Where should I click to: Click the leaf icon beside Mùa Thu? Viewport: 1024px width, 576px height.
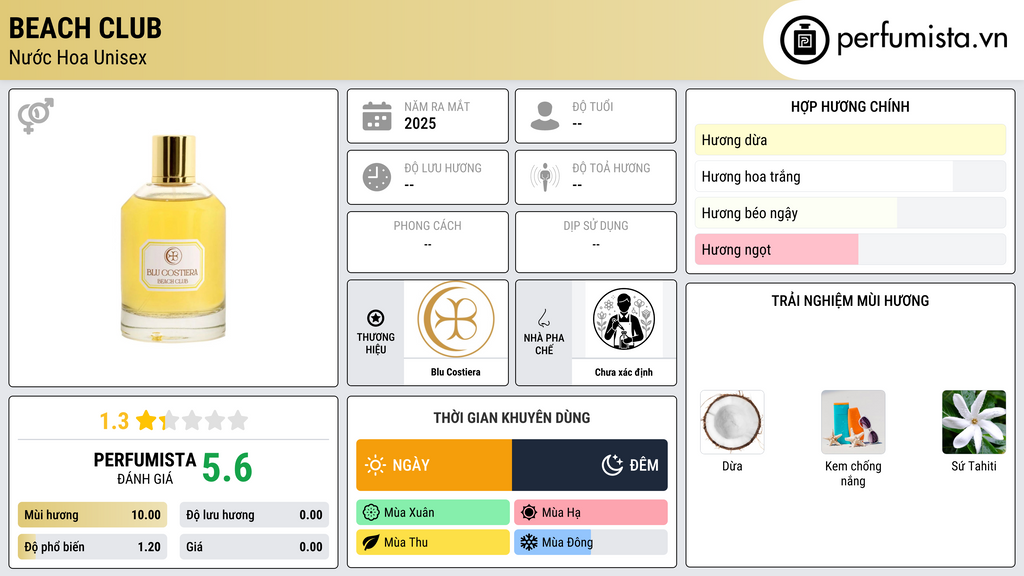[371, 542]
